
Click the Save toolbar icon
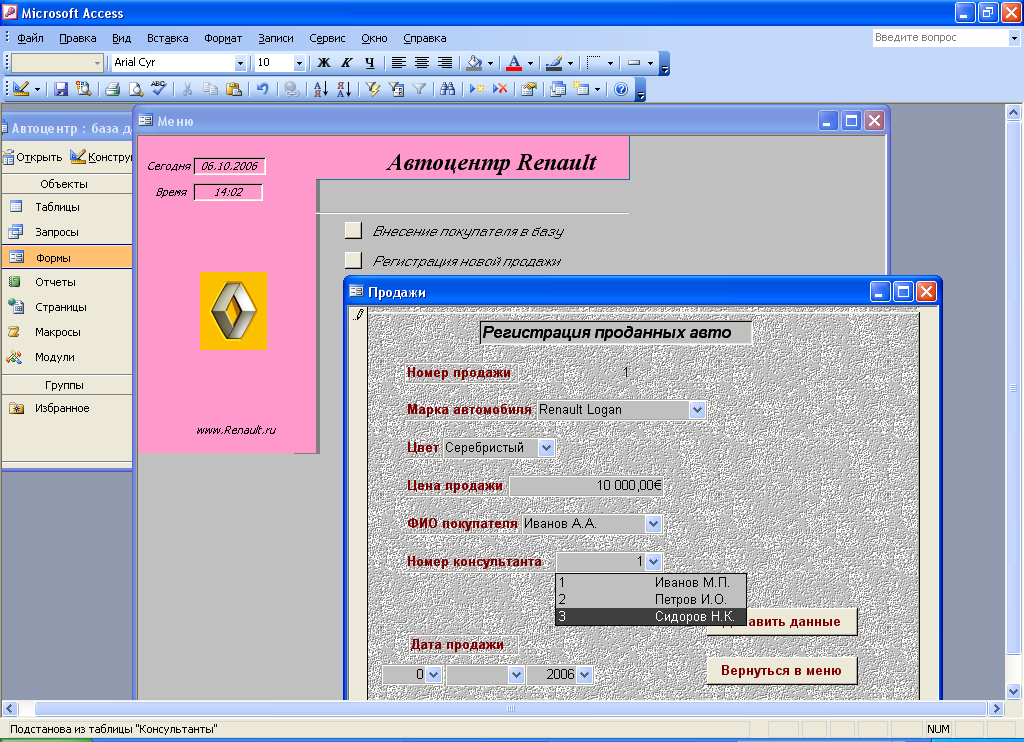point(61,89)
